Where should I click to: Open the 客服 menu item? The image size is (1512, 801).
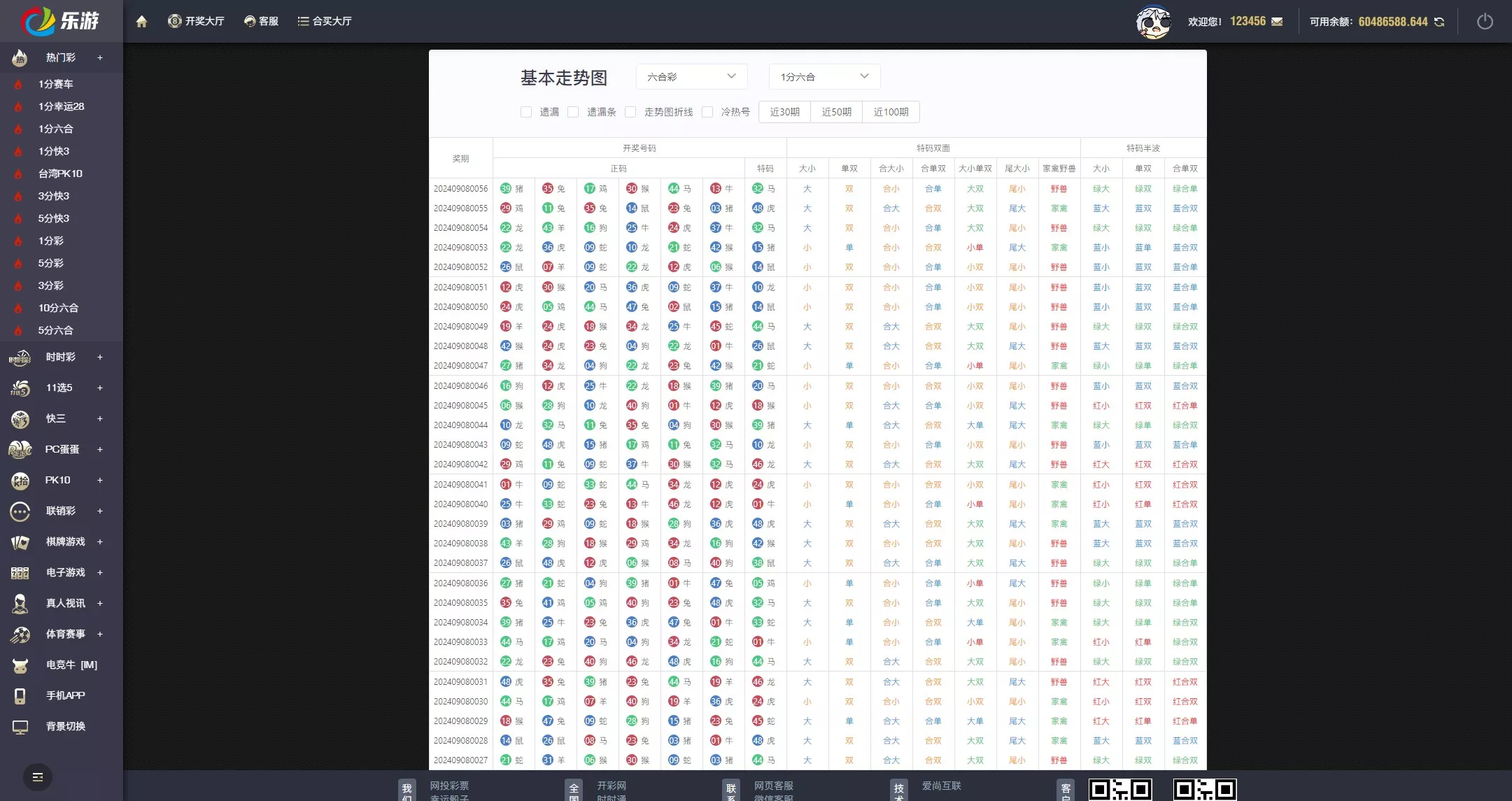coord(260,21)
